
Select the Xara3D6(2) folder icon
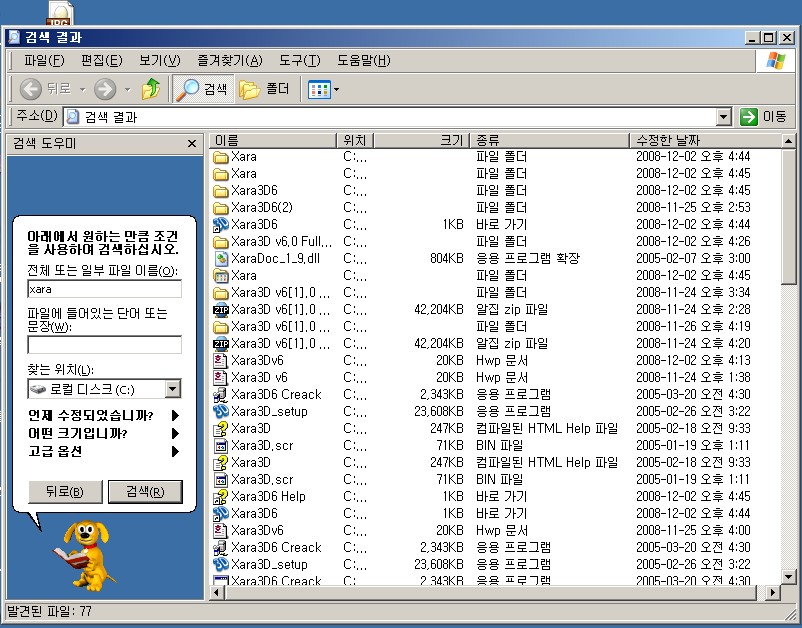220,208
